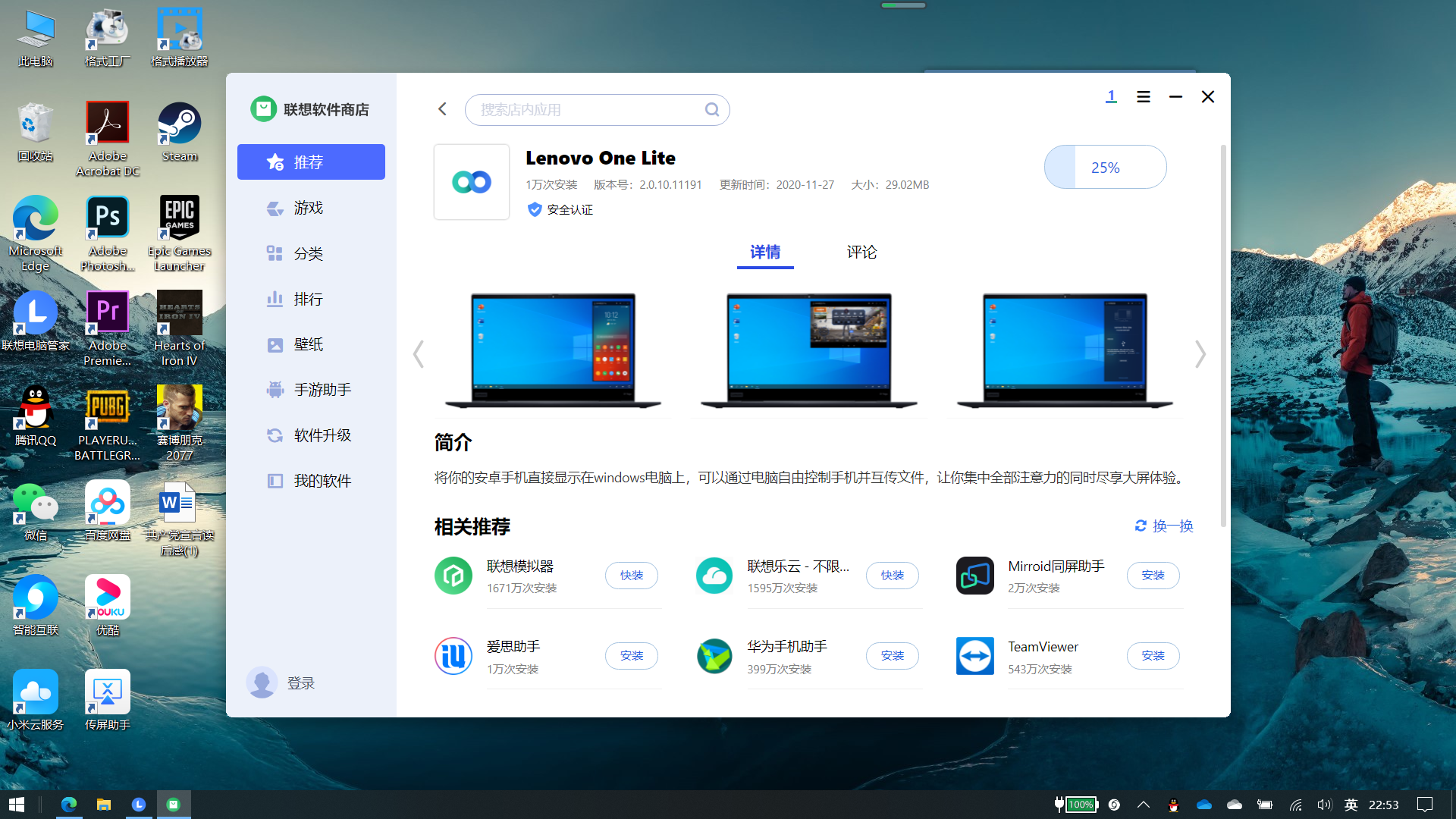Open 爱思助手 app icon
Image resolution: width=1456 pixels, height=819 pixels.
point(453,656)
